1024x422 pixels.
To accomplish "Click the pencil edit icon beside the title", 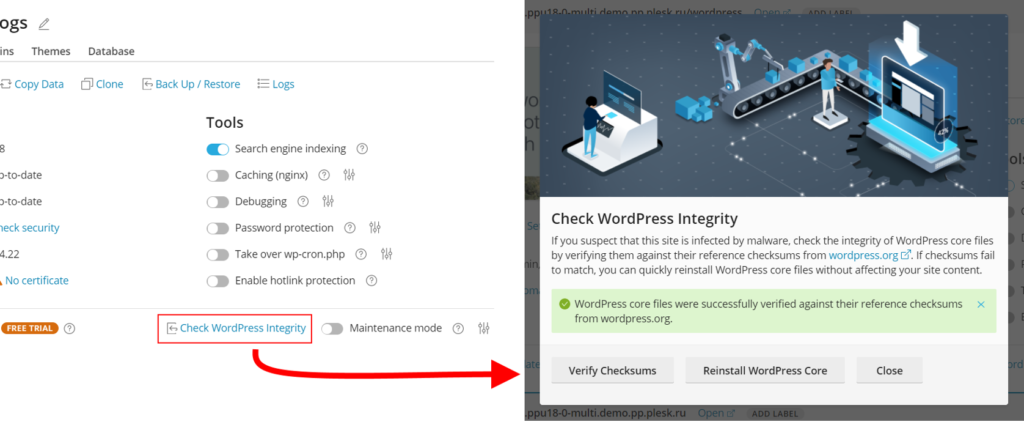I will click(44, 24).
